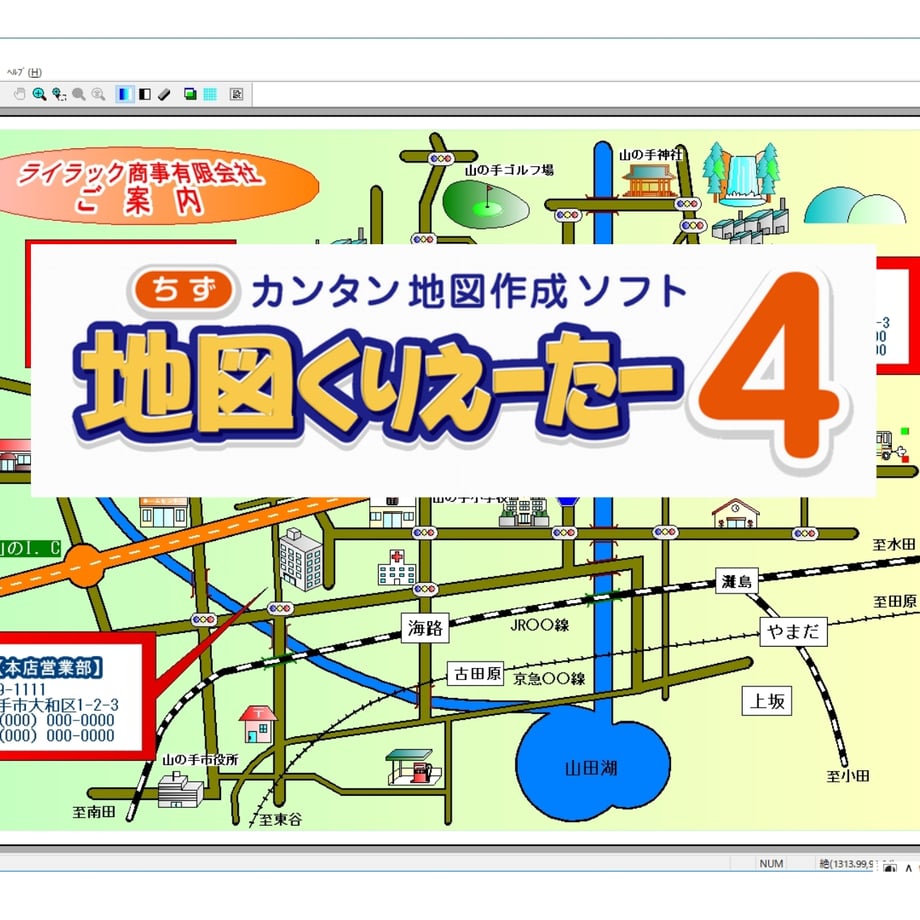Select the traffic signal beside the hospital
The height and width of the screenshot is (920, 920).
425,589
